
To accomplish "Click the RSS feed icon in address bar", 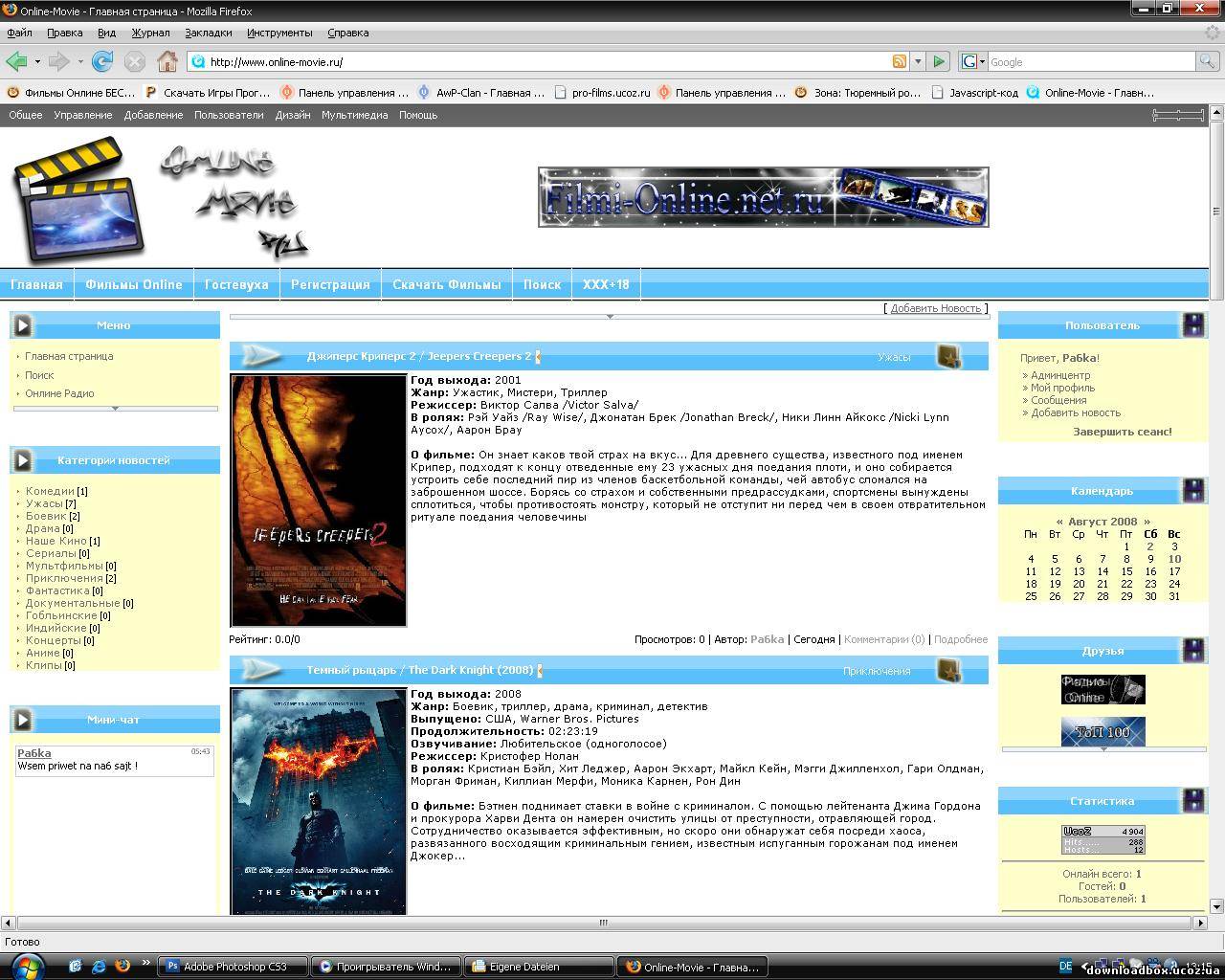I will click(900, 61).
